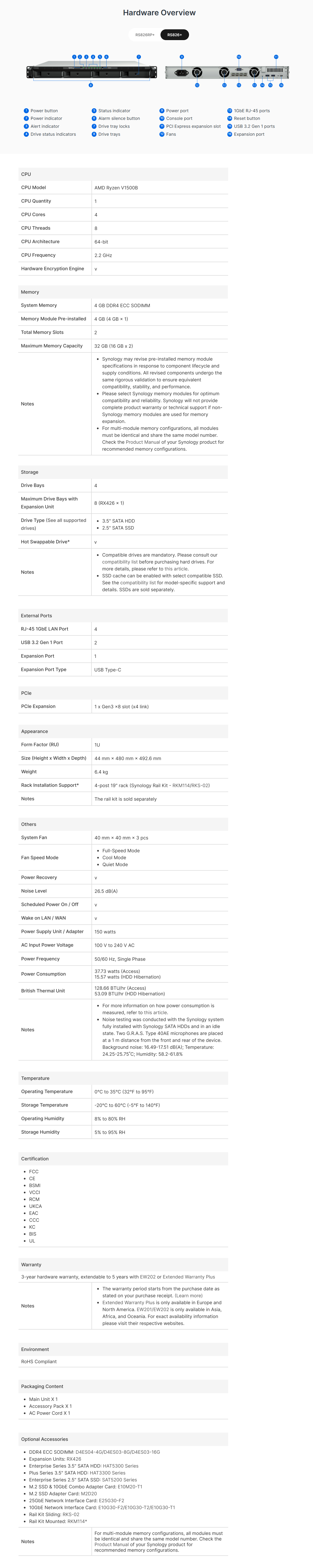
Task: Click marker 7 on the front panel diagram
Action: (139, 56)
